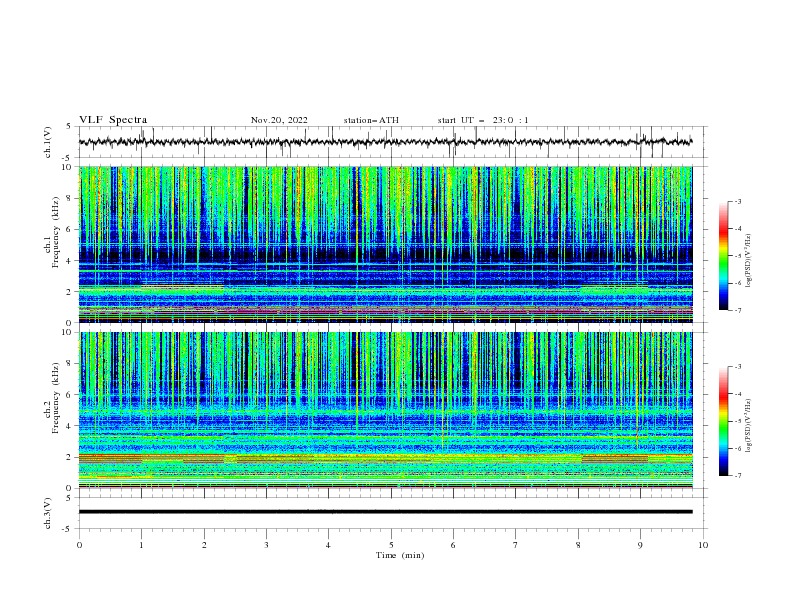Click the ch.2 "Frequency (kHz)" axis label
The width and height of the screenshot is (792, 612).
click(x=56, y=398)
